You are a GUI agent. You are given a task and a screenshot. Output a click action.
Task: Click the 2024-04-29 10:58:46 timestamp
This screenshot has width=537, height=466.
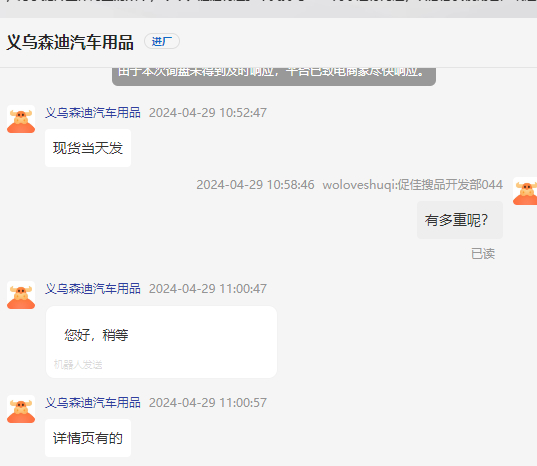[x=255, y=185]
